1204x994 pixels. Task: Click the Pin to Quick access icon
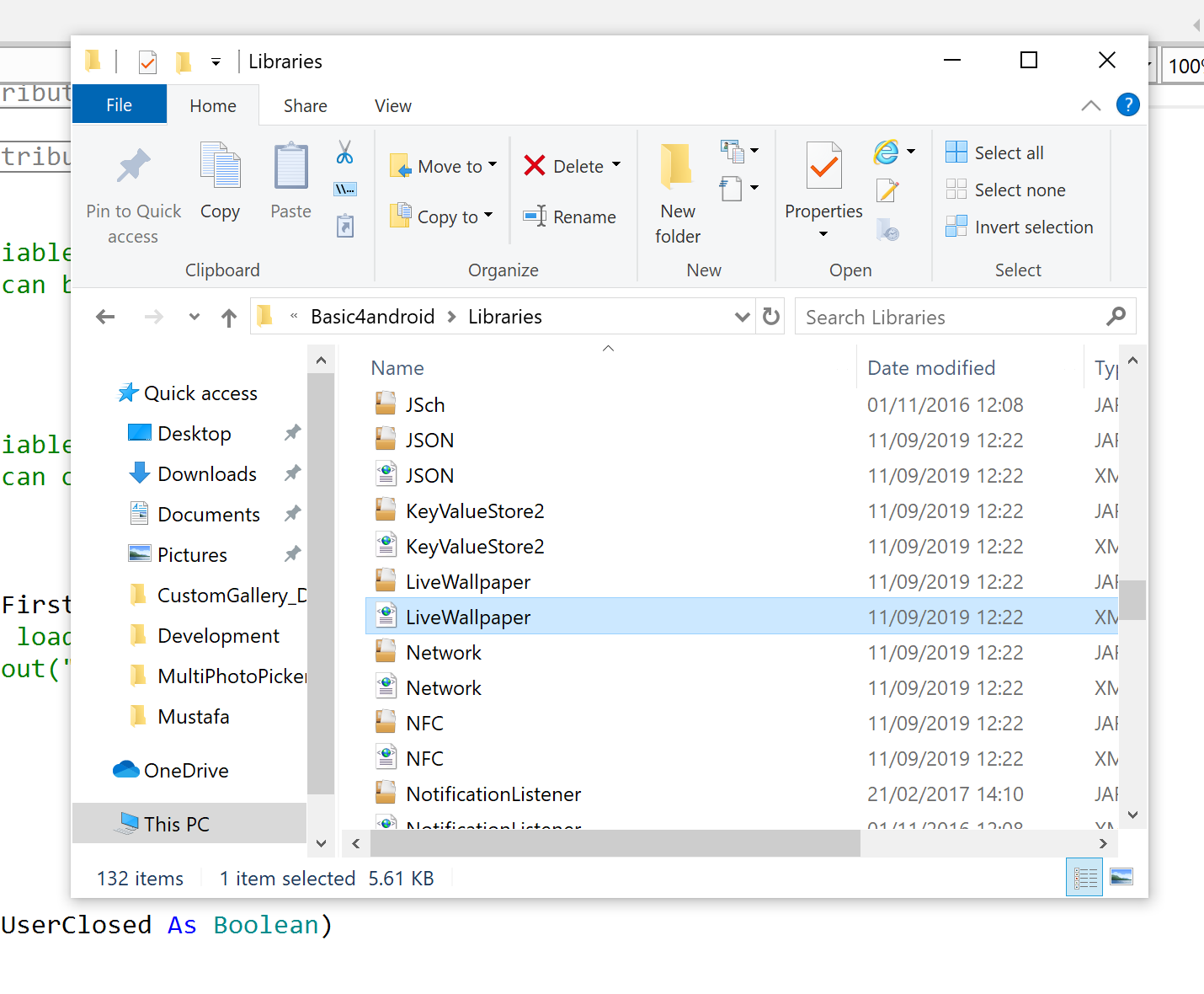tap(133, 166)
